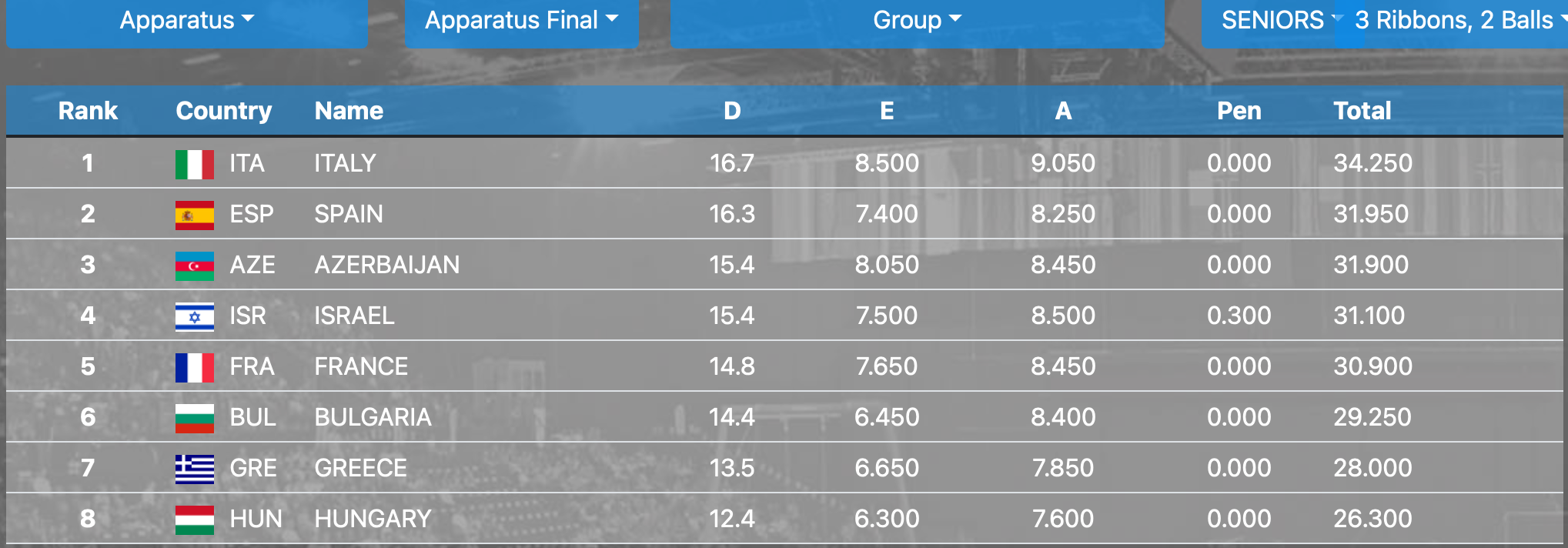Open the SENIORS category dropdown
Screen dimensions: 1568x548
(1276, 21)
